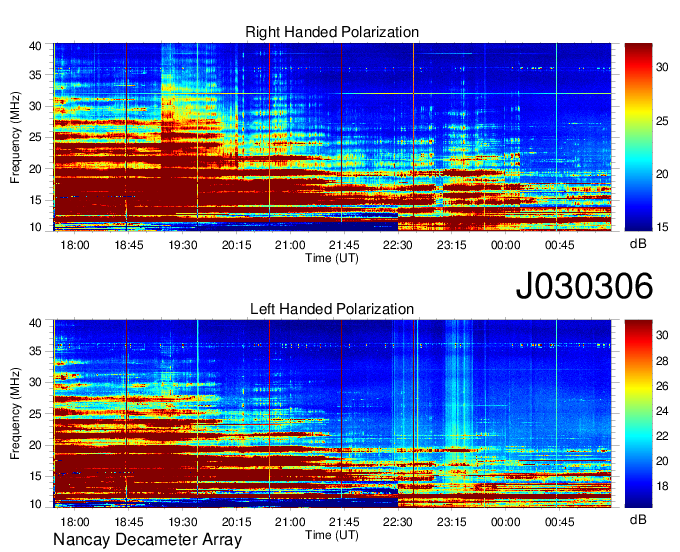This screenshot has width=680, height=552.
Task: Click 25 MHz tick of left-handed plot
Action: point(36,414)
